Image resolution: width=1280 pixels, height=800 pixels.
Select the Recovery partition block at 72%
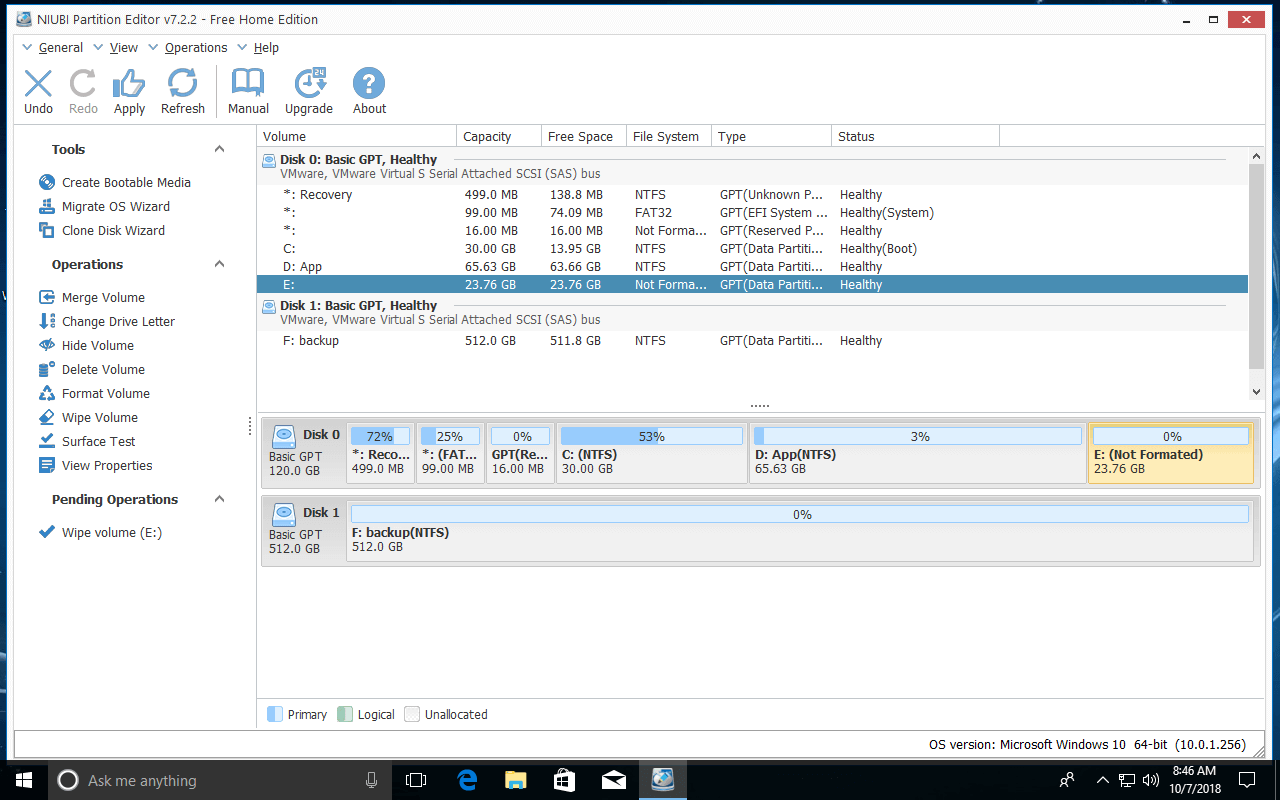click(380, 453)
